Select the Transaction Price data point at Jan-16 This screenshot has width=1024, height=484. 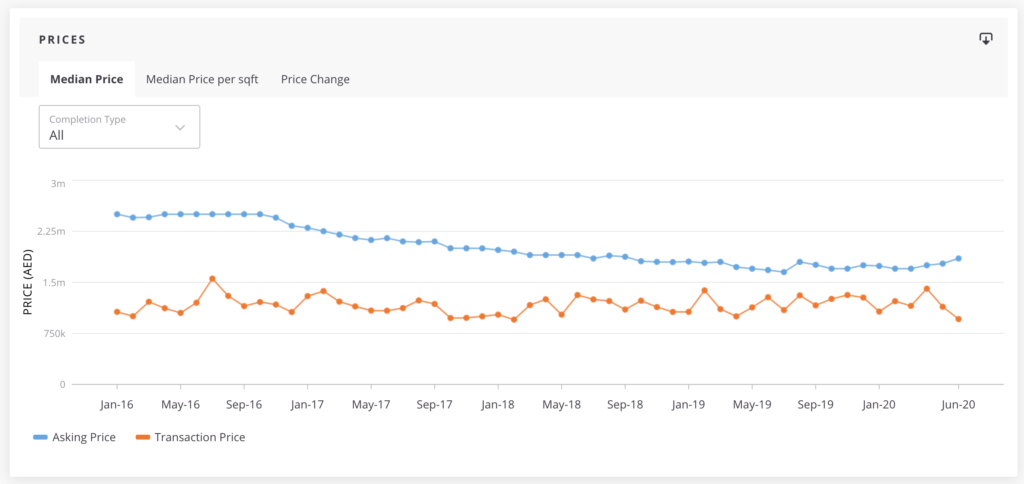click(x=117, y=312)
